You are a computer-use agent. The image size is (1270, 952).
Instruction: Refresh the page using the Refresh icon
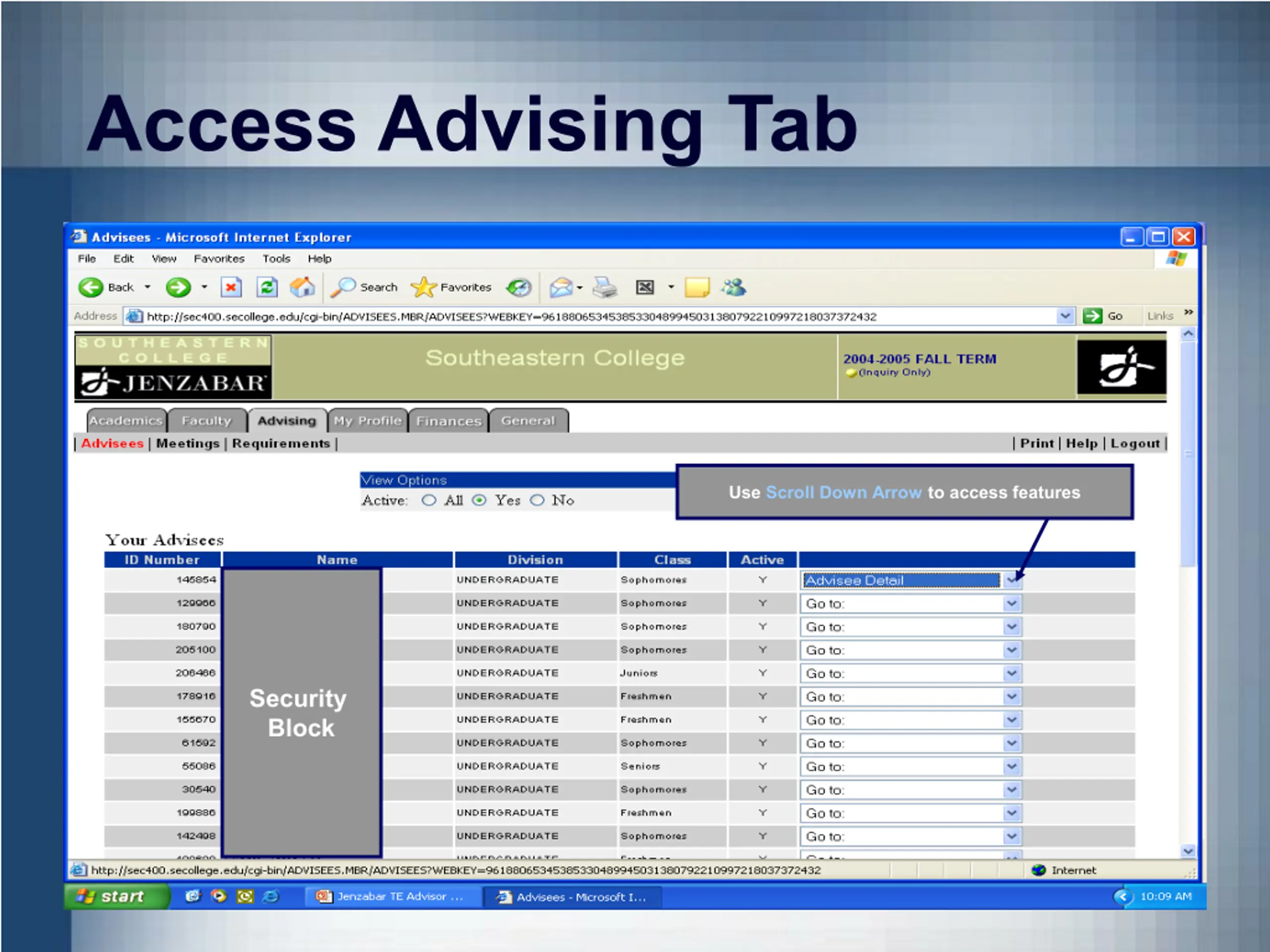267,287
